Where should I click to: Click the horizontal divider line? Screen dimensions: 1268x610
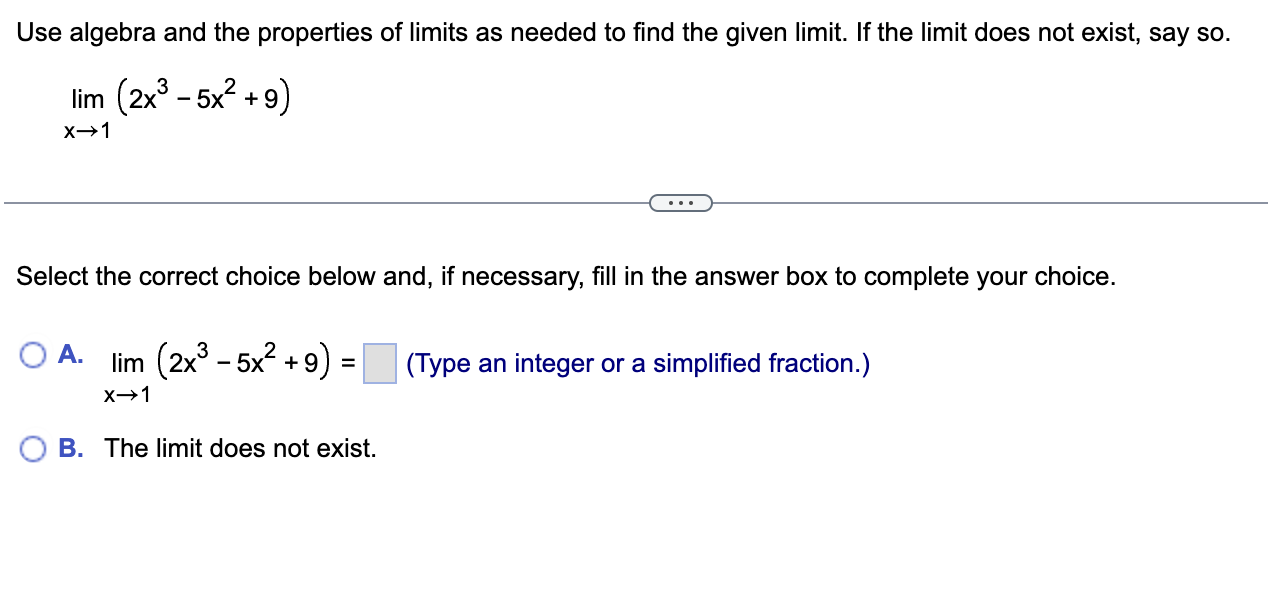click(300, 203)
